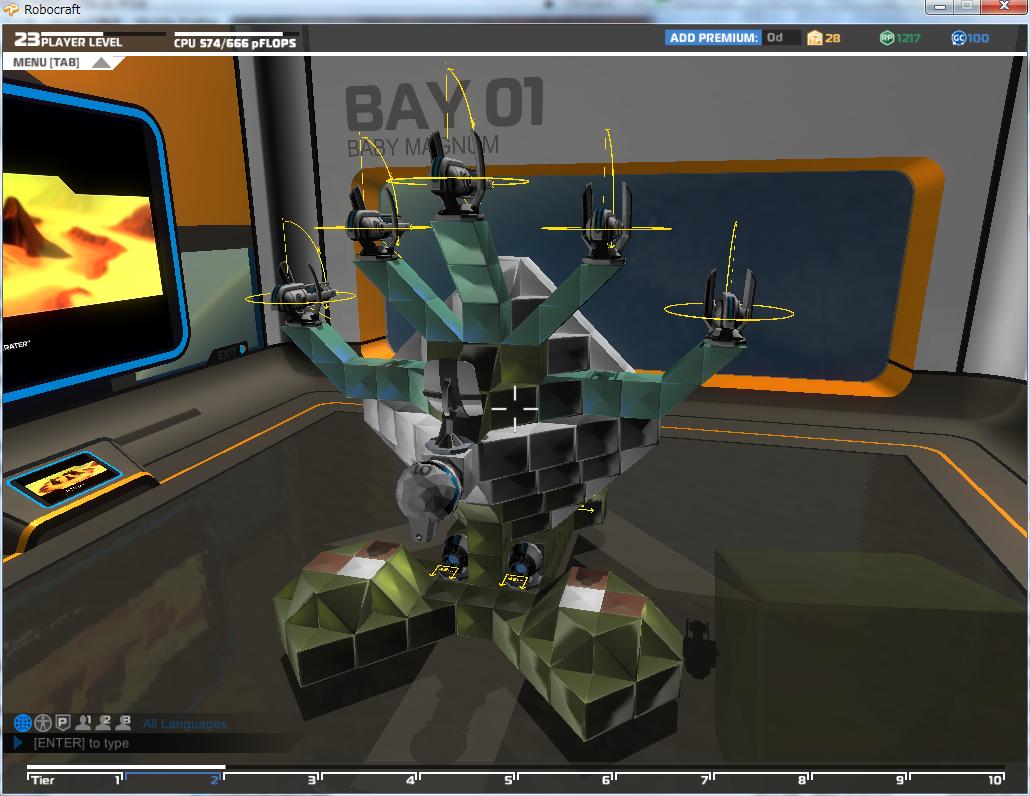This screenshot has width=1030, height=796.
Task: Expand the MENU [TAB] triangle arrow
Action: pyautogui.click(x=102, y=62)
